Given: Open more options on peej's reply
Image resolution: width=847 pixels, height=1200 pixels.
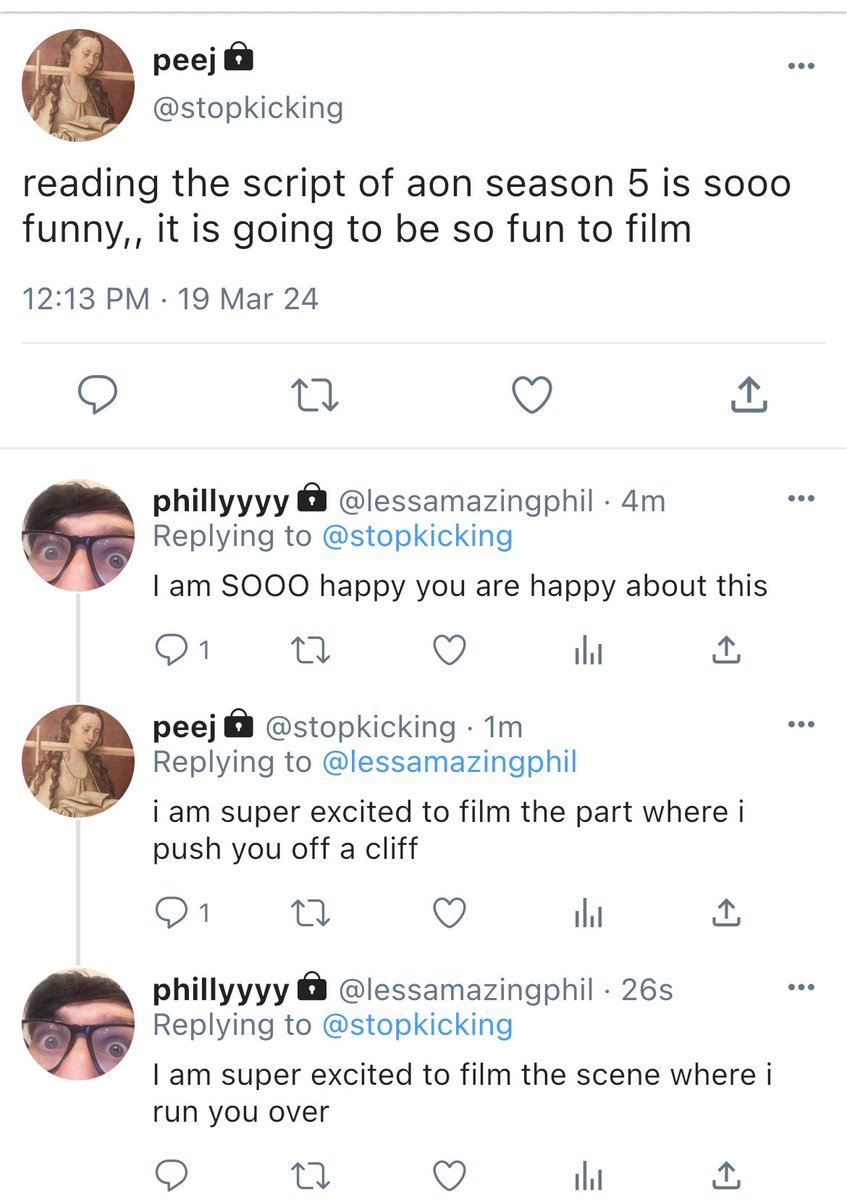Looking at the screenshot, I should pos(800,725).
